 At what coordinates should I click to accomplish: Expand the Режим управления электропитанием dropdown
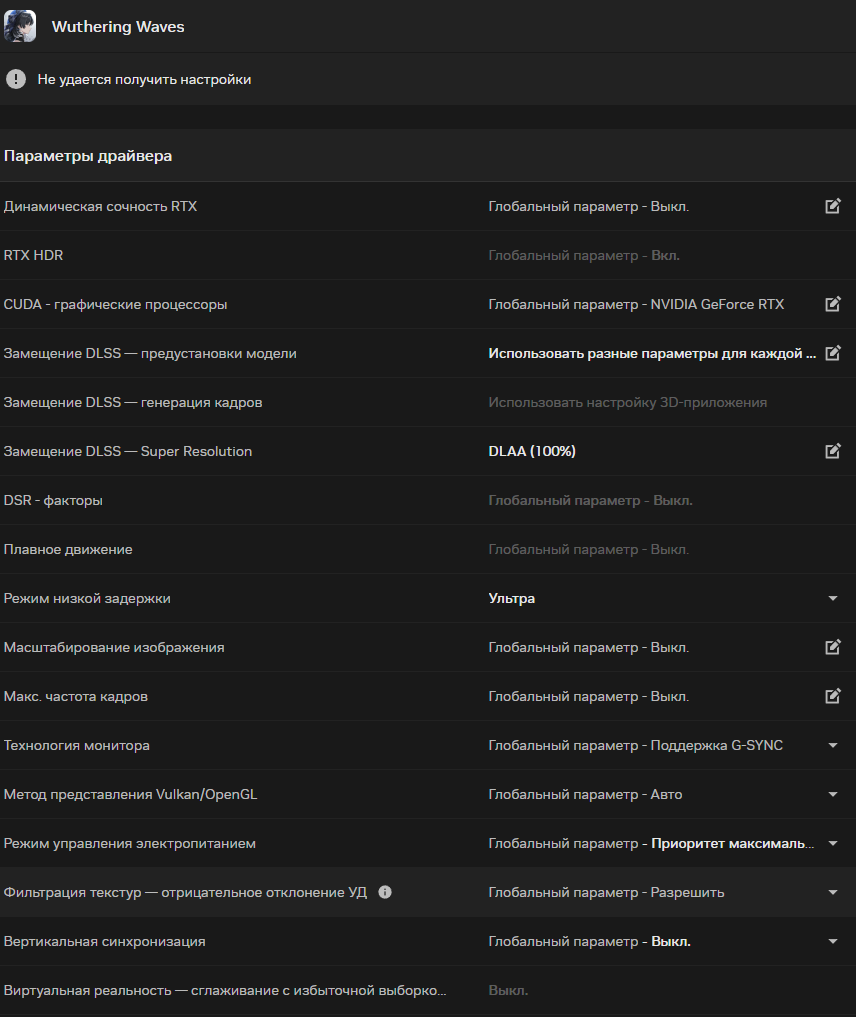833,843
